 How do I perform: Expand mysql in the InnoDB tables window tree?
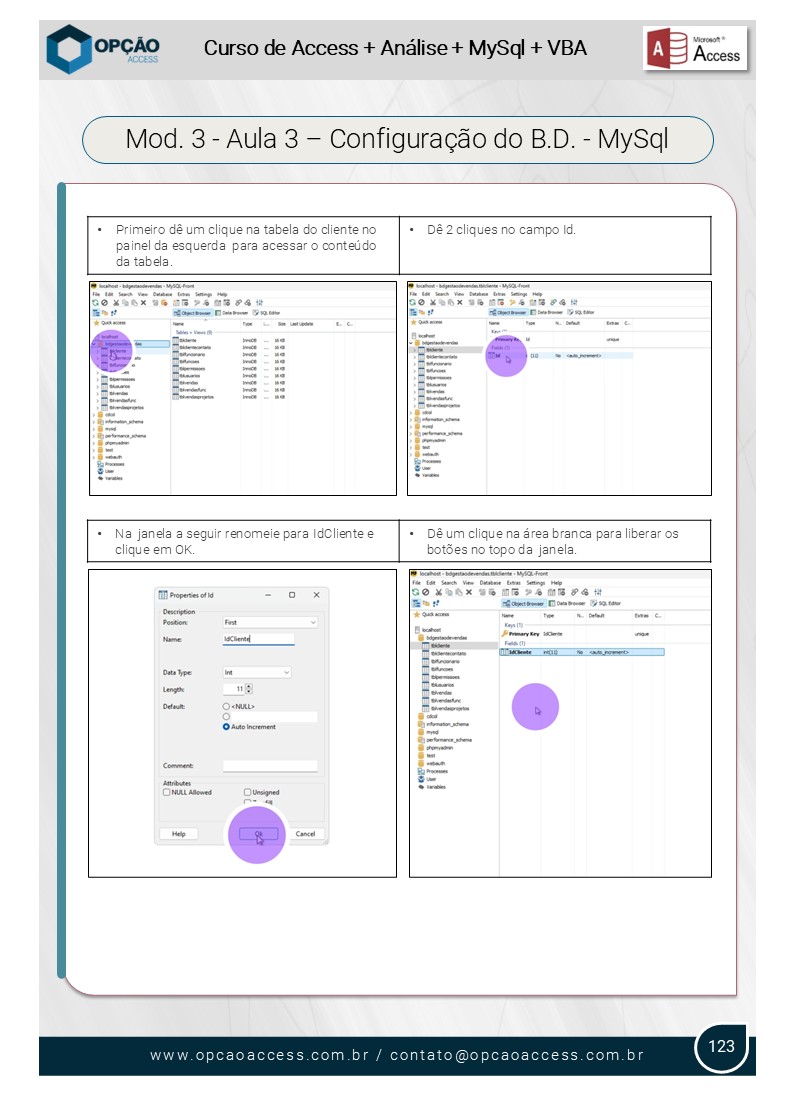tap(94, 429)
